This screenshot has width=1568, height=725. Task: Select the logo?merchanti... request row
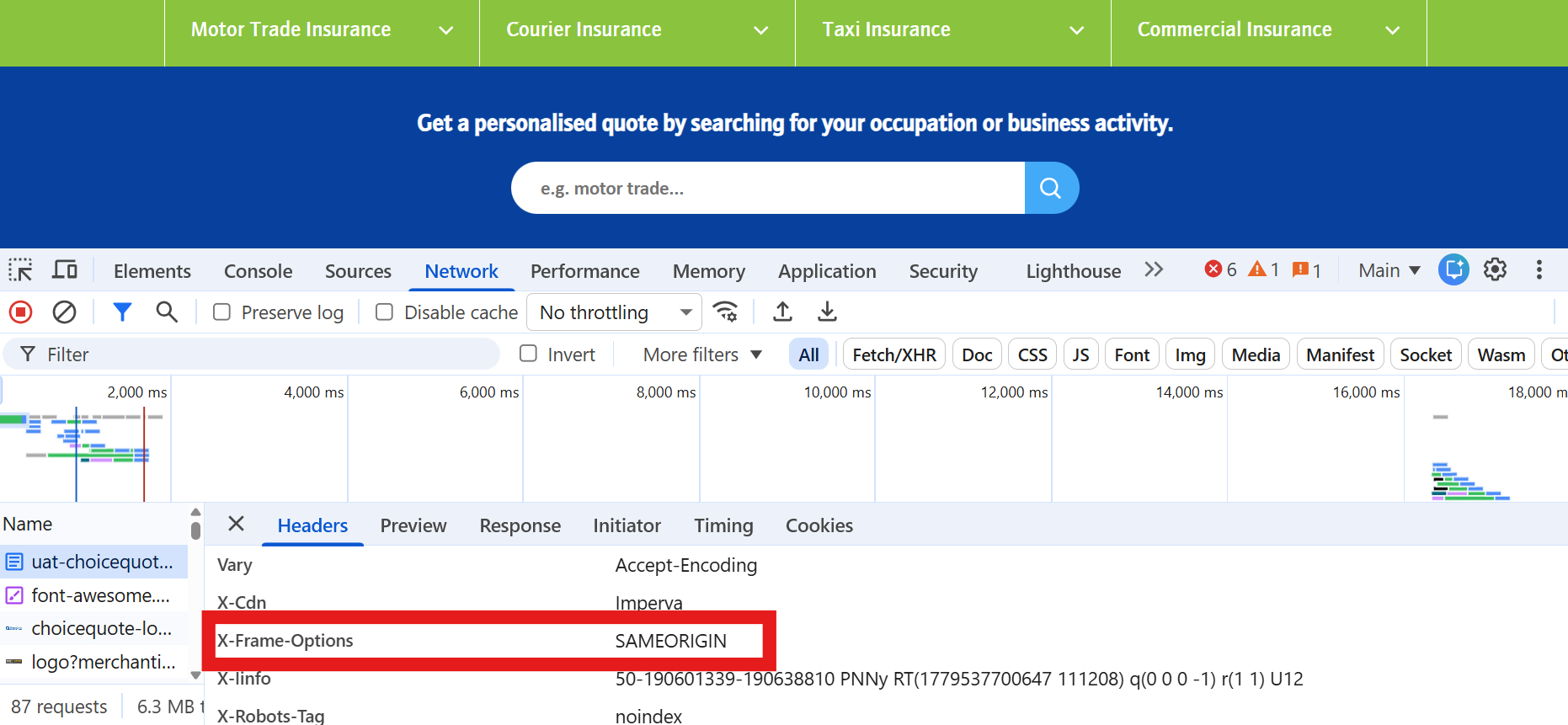coord(94,662)
